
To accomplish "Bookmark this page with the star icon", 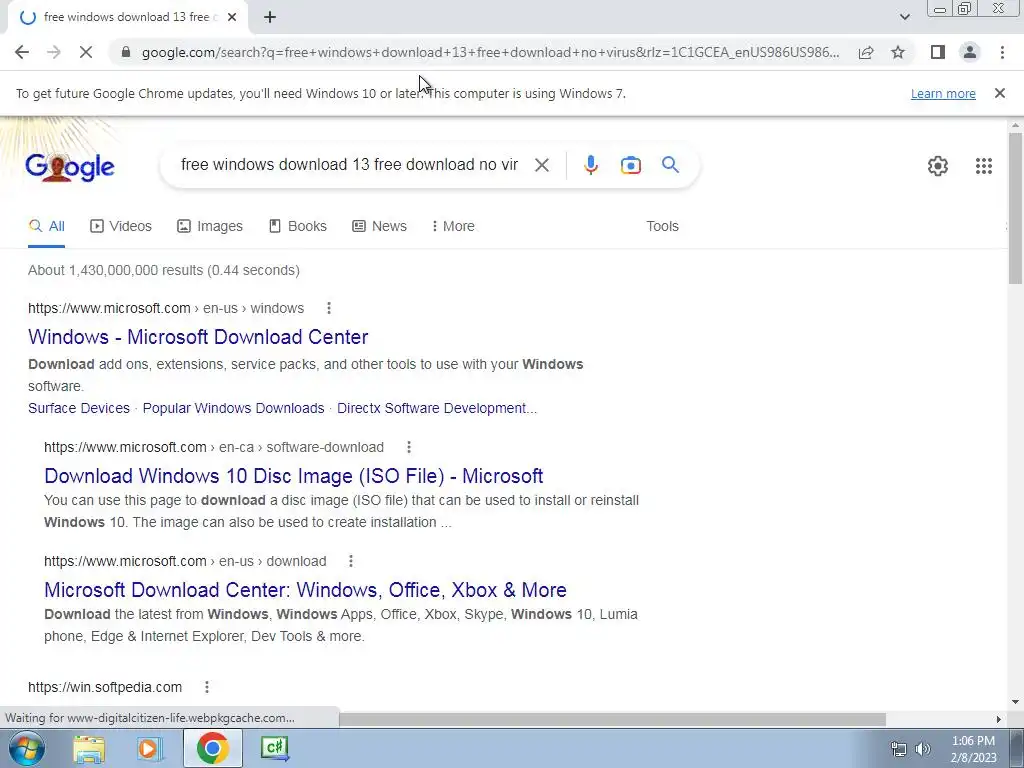I will [898, 52].
